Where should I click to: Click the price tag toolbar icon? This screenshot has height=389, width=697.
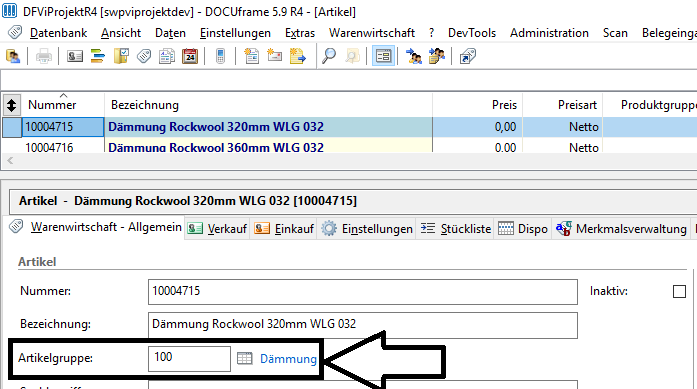tap(144, 56)
